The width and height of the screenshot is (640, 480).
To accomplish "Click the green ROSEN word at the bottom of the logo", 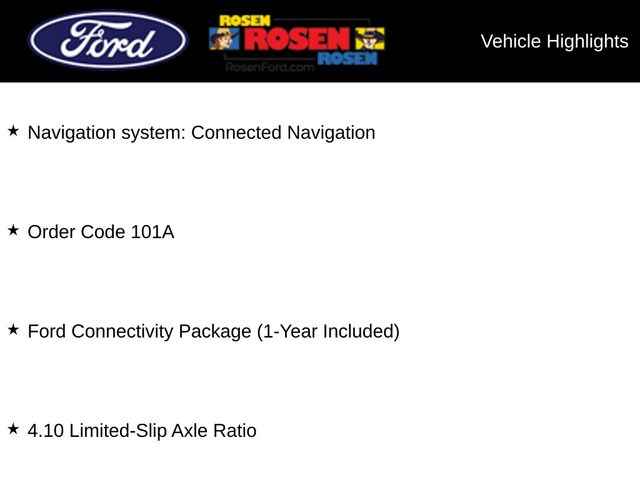I will (x=348, y=59).
